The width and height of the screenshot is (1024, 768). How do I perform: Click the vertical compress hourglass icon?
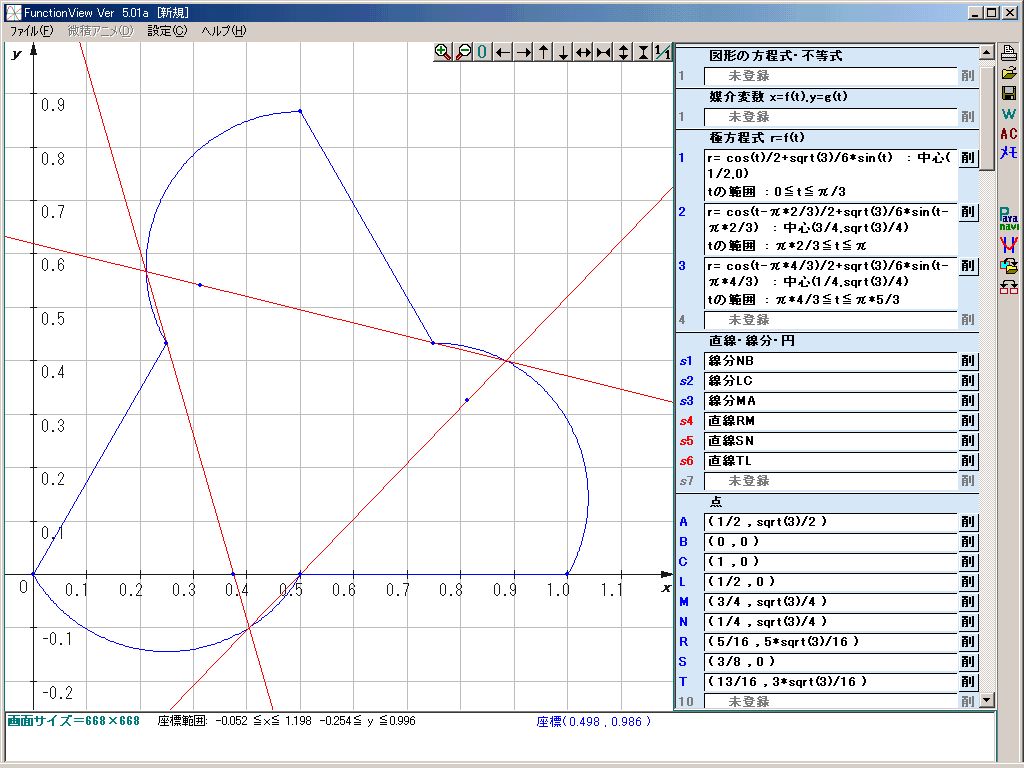pos(644,52)
